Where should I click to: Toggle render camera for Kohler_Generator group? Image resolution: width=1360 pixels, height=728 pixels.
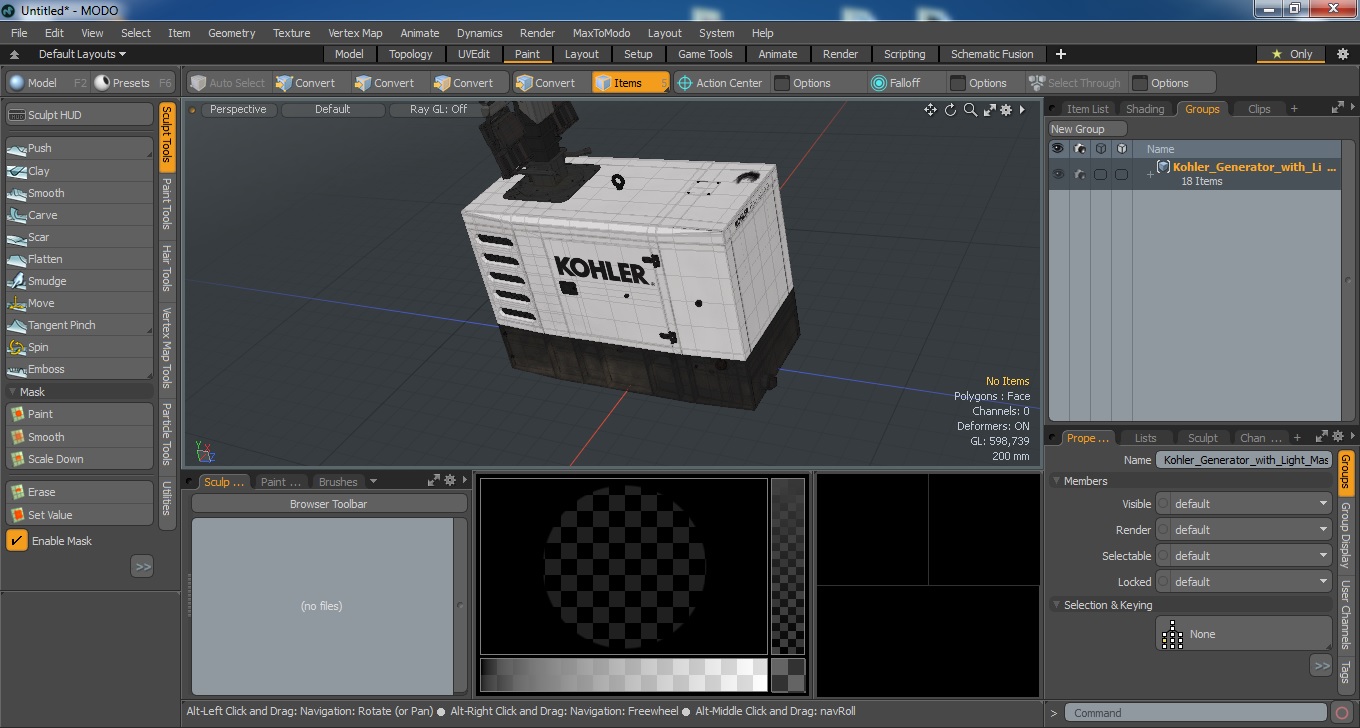tap(1079, 174)
